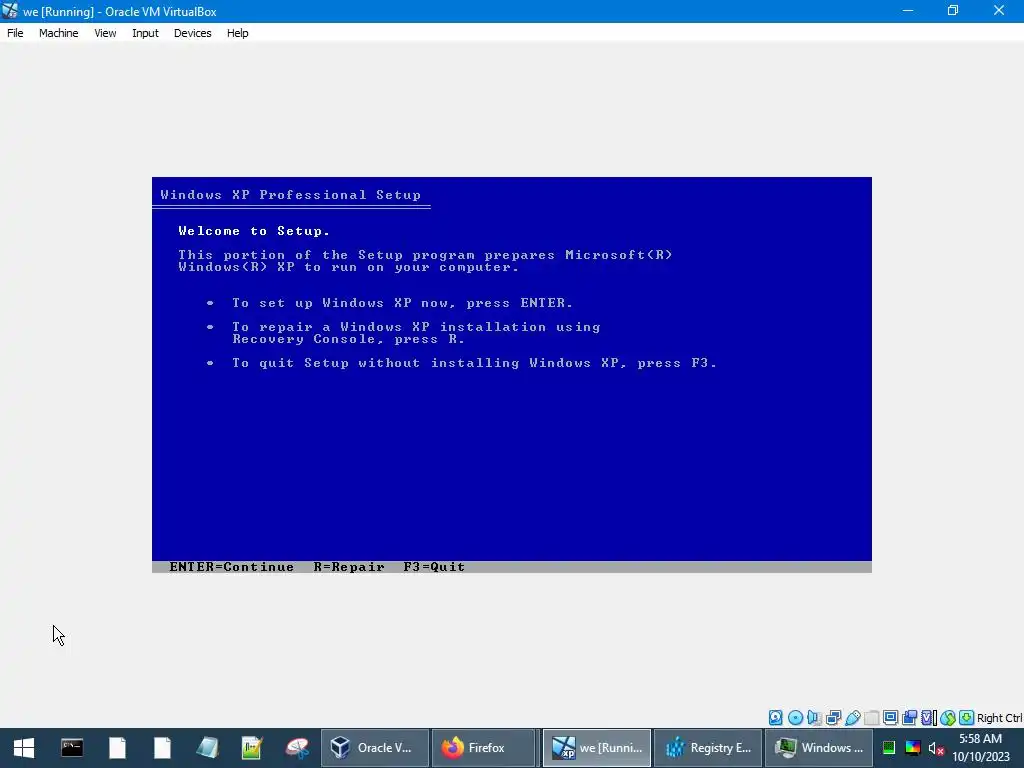Open the clock showing 5:58 AM
Screen dimensions: 1024x768
pyautogui.click(x=980, y=748)
